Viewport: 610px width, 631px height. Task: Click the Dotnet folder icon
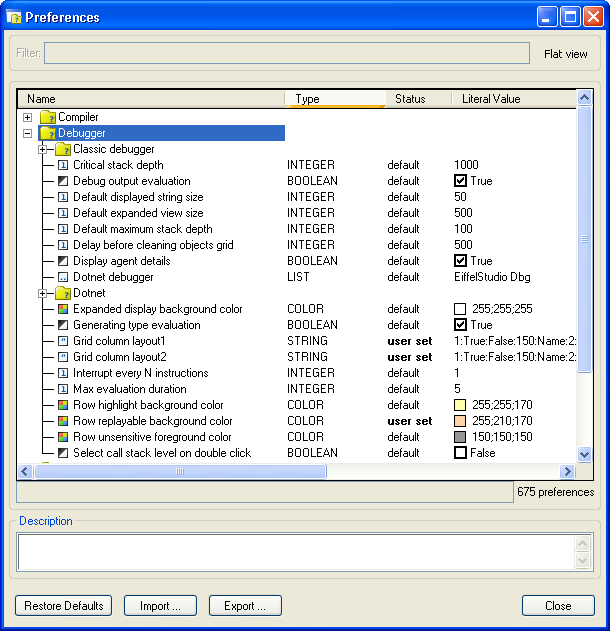[63, 293]
